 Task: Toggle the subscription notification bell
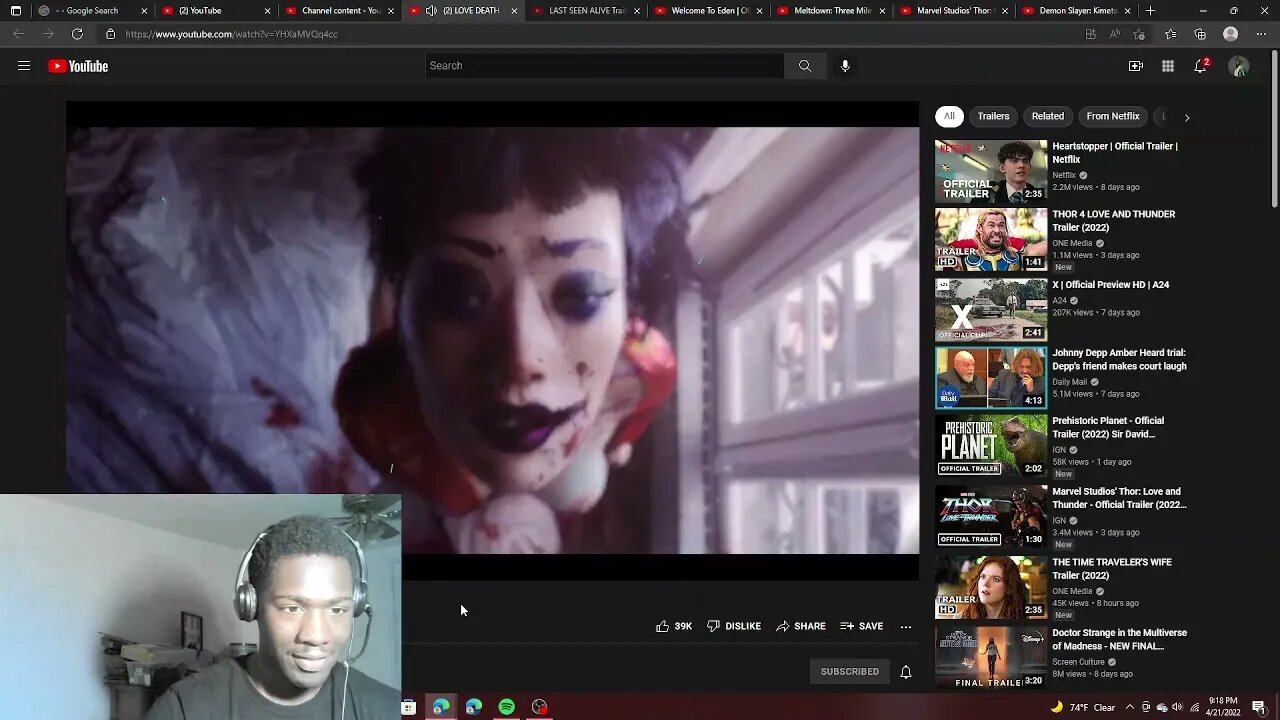coord(906,672)
